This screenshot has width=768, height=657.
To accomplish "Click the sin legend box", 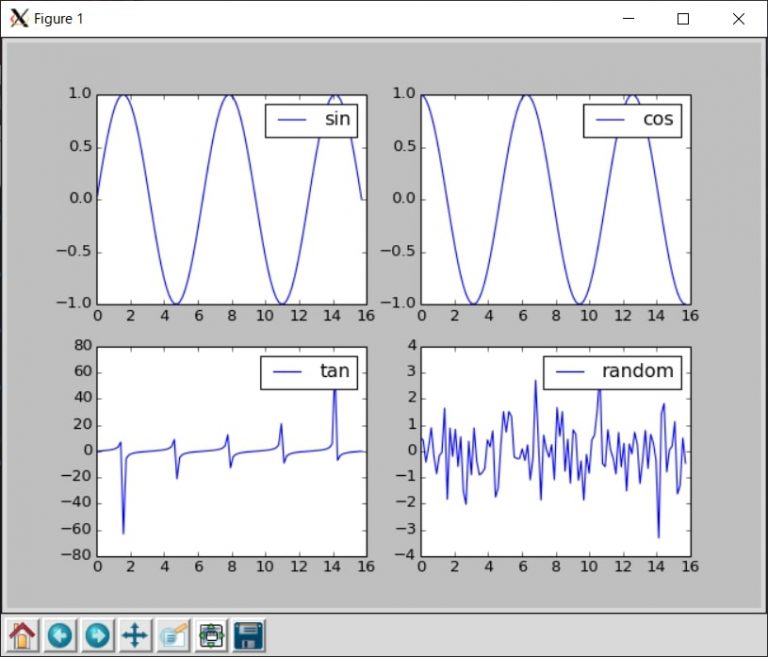I will click(x=312, y=121).
